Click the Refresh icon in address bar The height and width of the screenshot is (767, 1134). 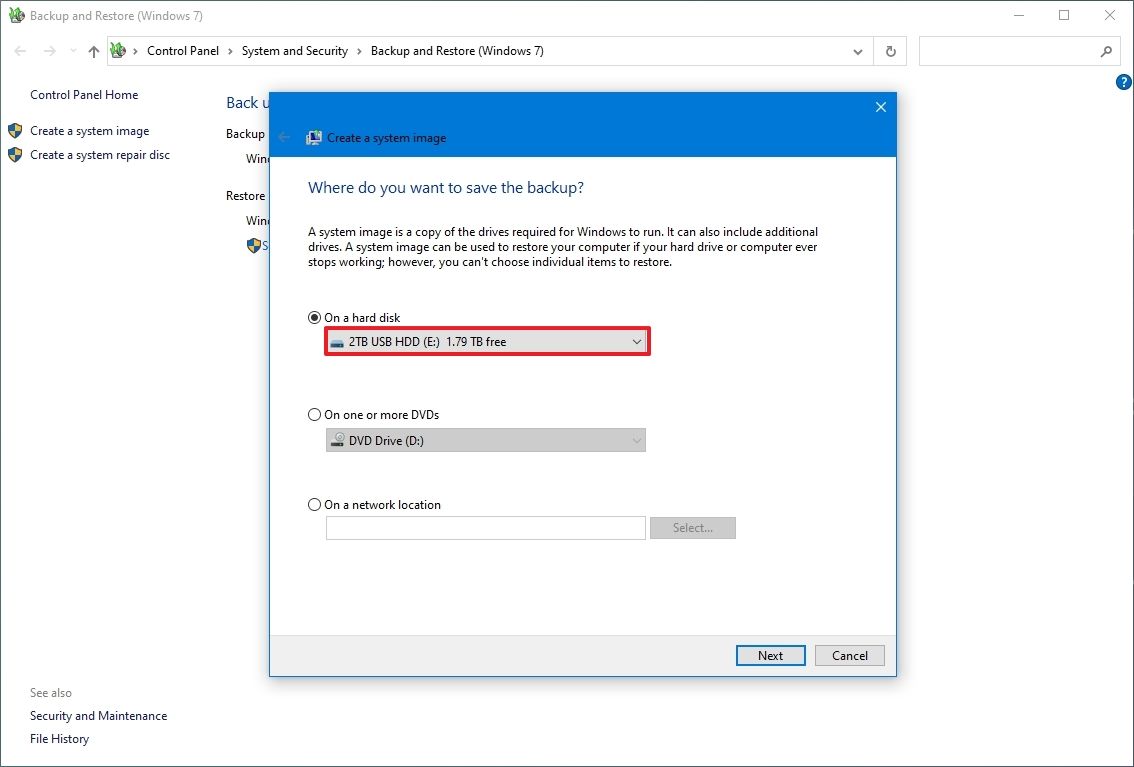pyautogui.click(x=890, y=51)
